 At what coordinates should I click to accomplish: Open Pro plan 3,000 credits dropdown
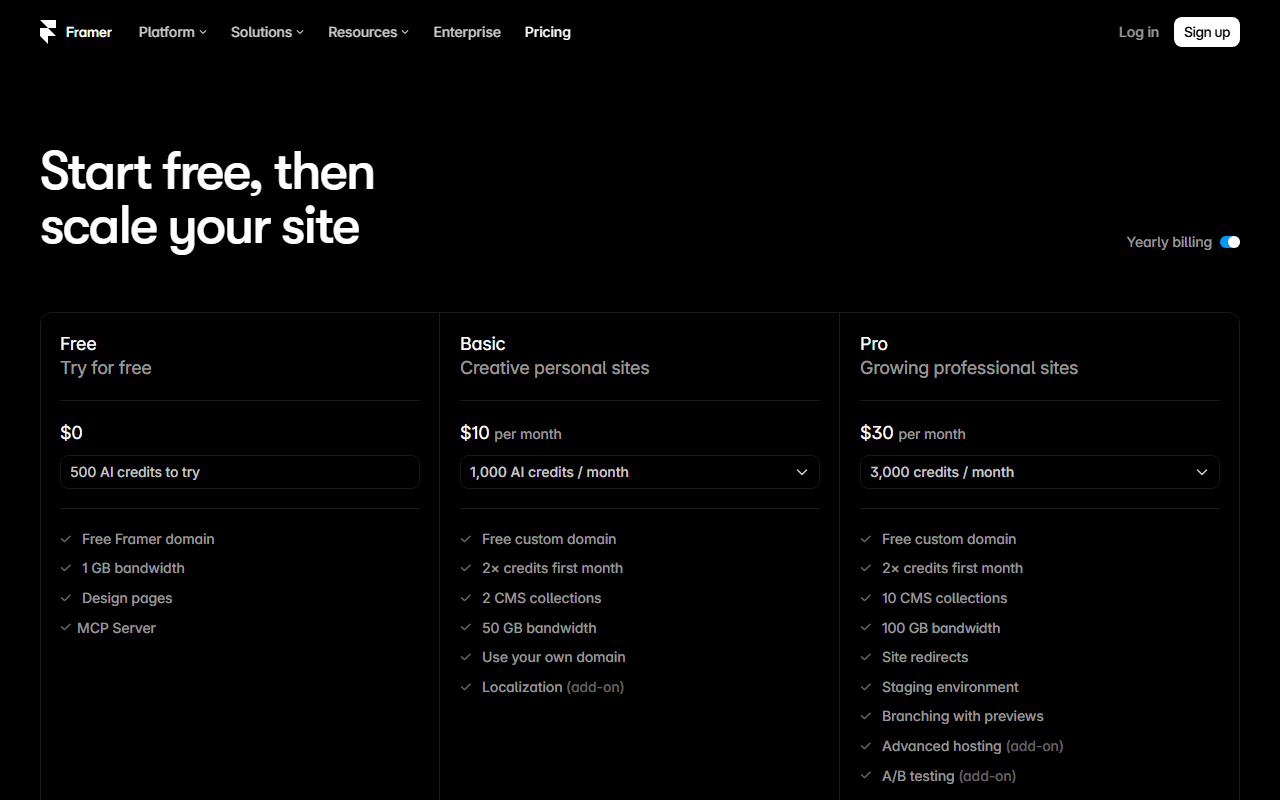coord(1040,472)
